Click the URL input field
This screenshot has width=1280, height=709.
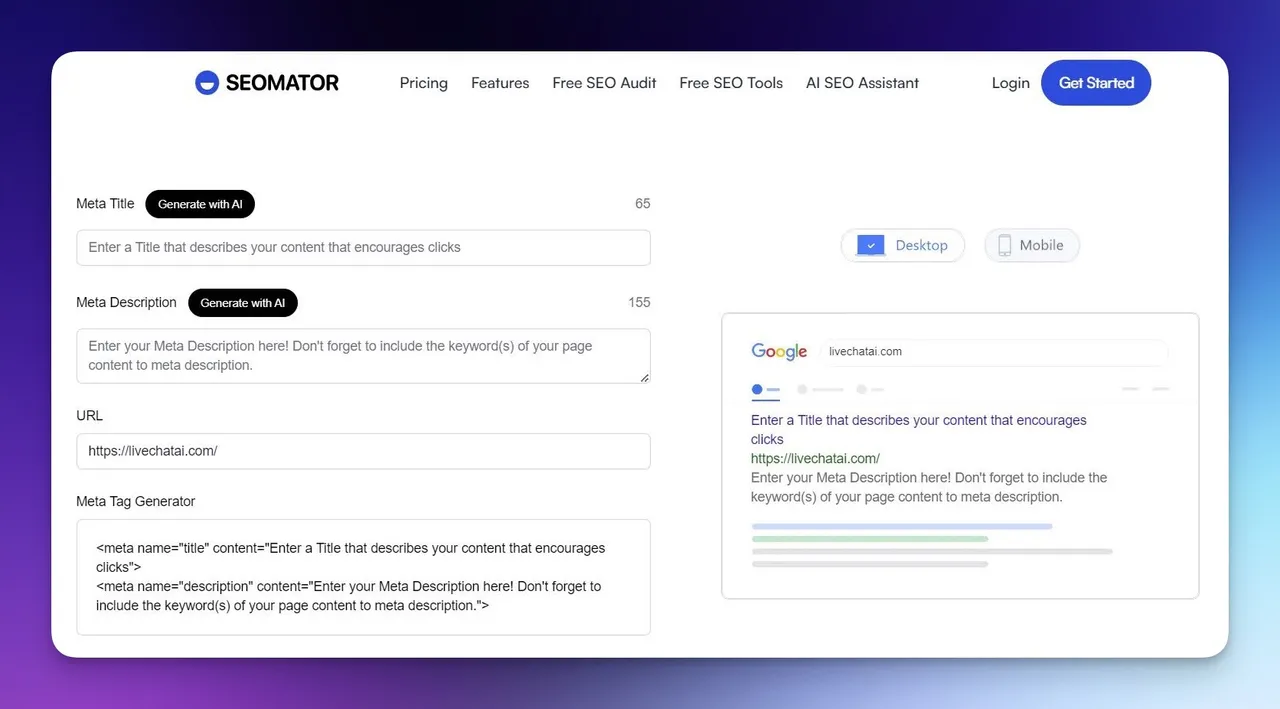click(363, 451)
